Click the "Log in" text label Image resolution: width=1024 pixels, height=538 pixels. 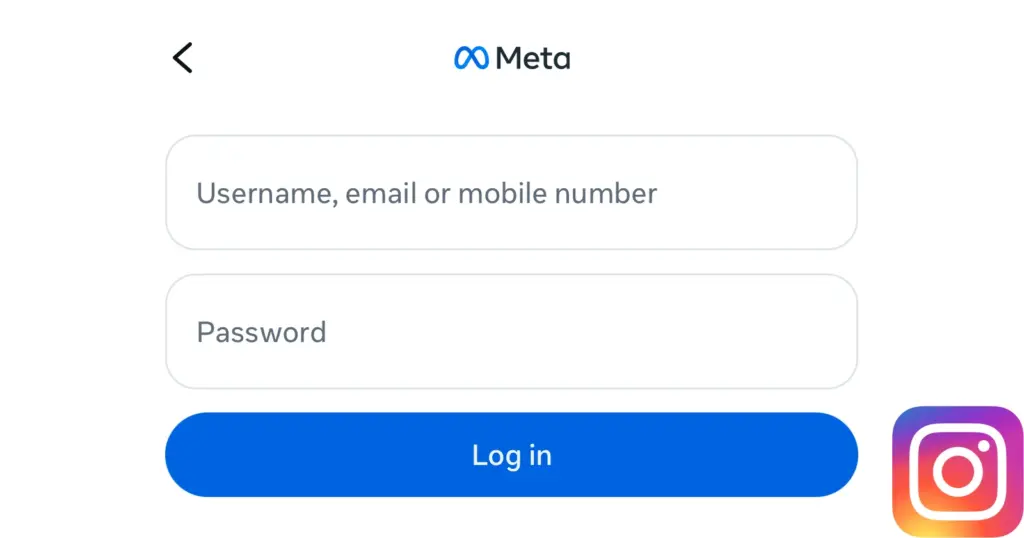coord(512,455)
